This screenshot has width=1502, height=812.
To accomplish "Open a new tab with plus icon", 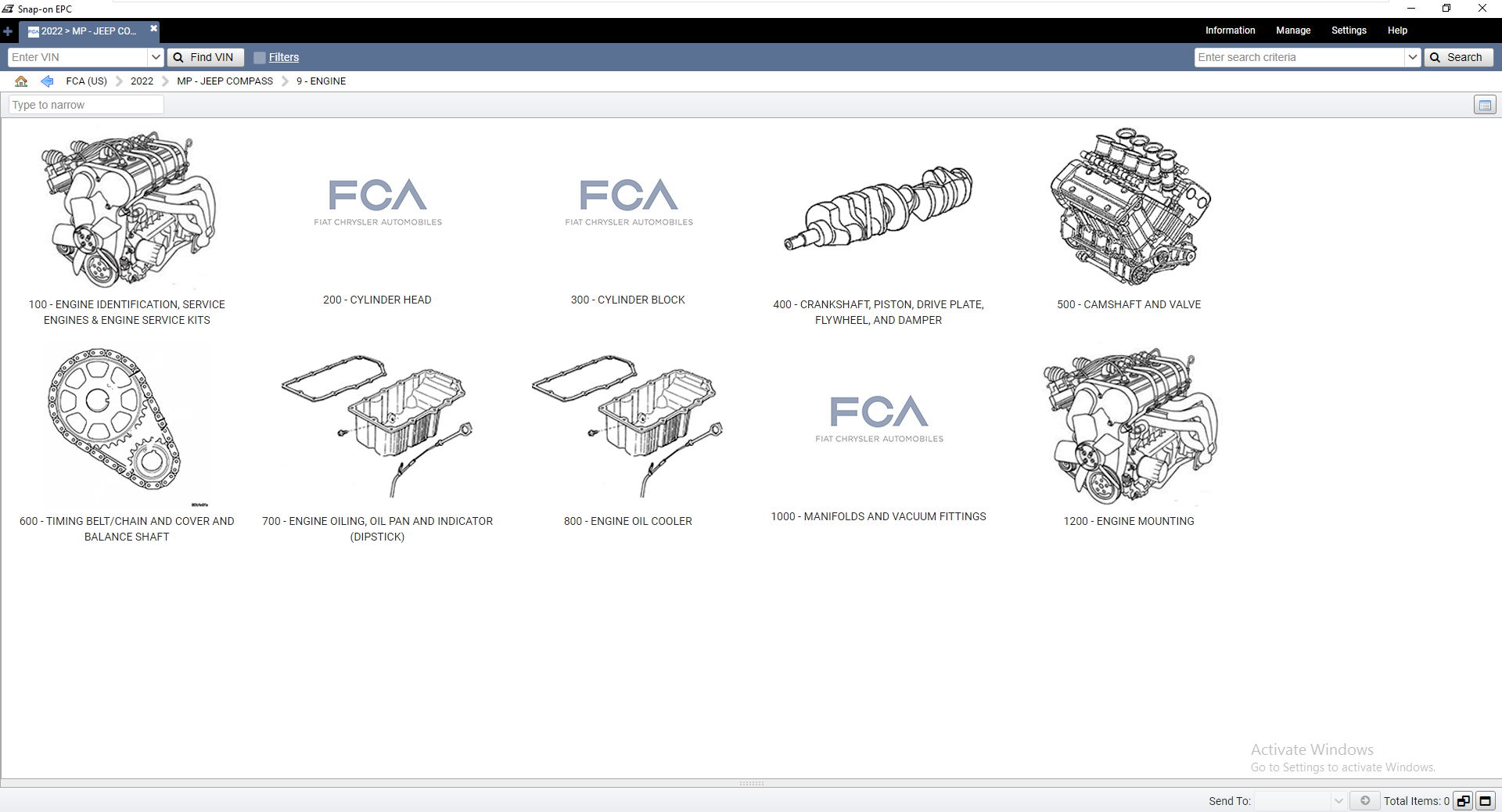I will pos(8,31).
